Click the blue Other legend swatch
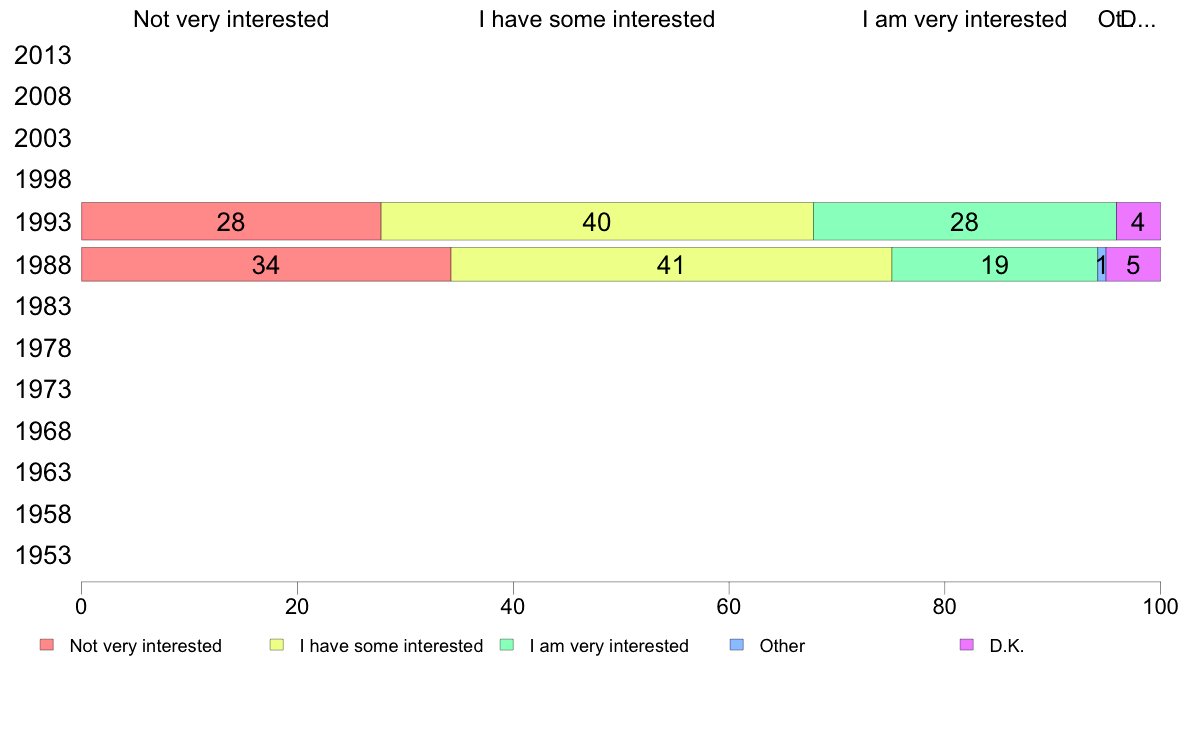1188x736 pixels. point(737,645)
